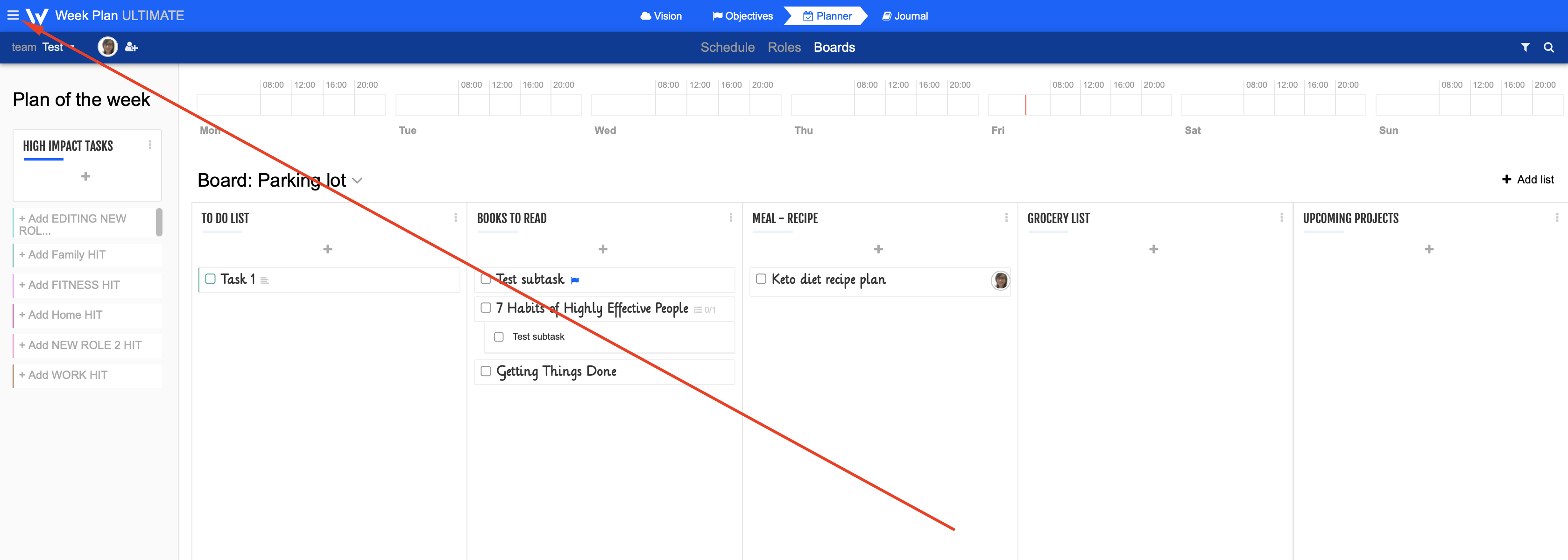Open the Journal section
The image size is (1568, 560).
pyautogui.click(x=905, y=16)
